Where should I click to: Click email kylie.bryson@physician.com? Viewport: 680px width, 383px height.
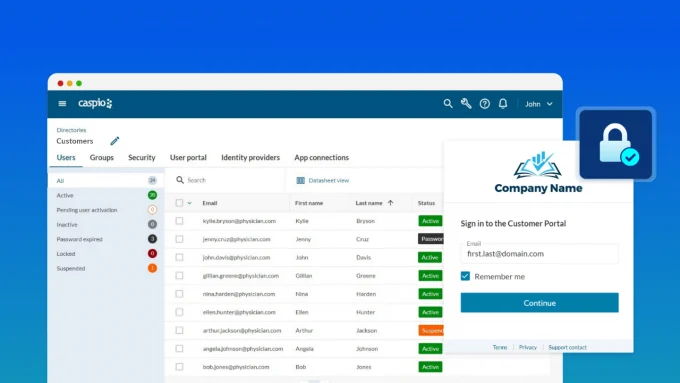tap(239, 221)
